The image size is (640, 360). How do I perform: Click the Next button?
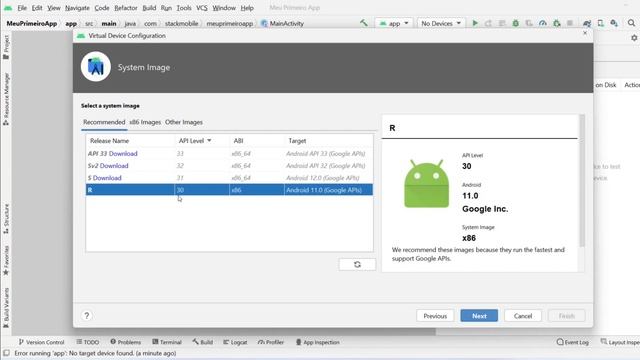point(479,316)
